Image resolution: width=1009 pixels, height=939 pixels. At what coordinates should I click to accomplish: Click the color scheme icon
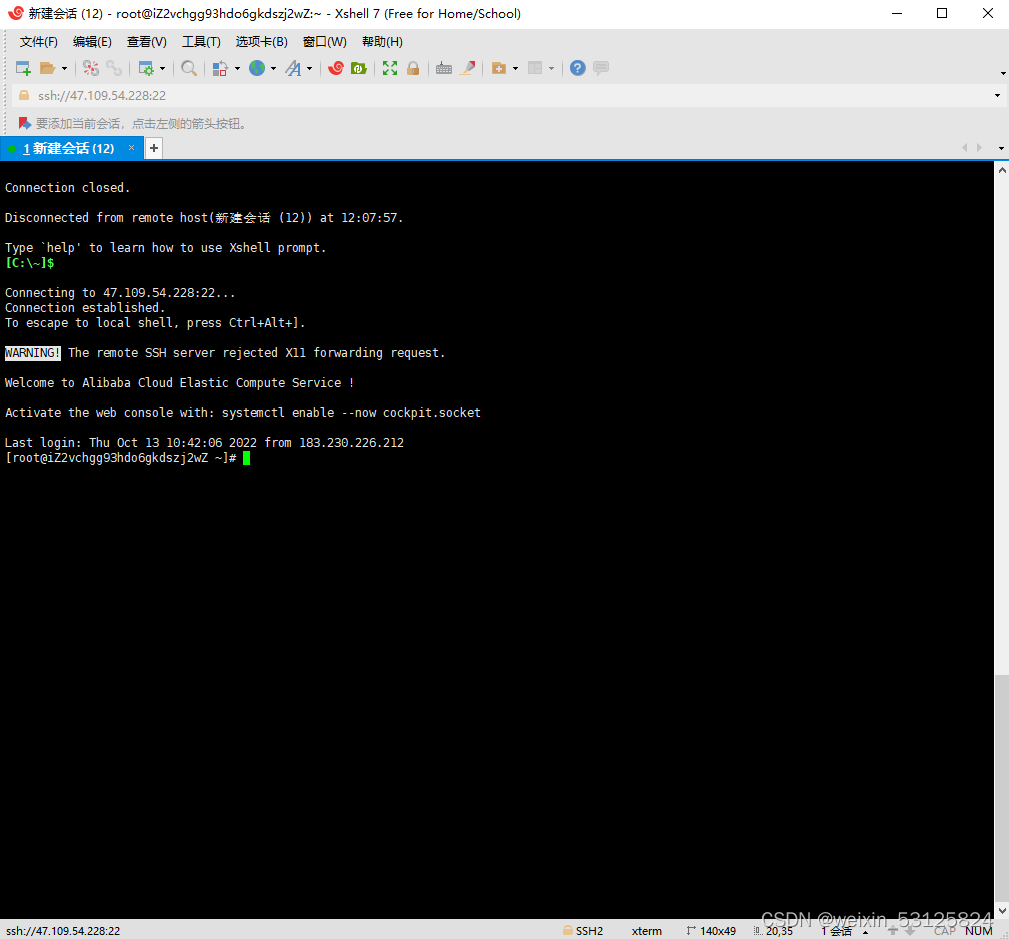point(221,68)
